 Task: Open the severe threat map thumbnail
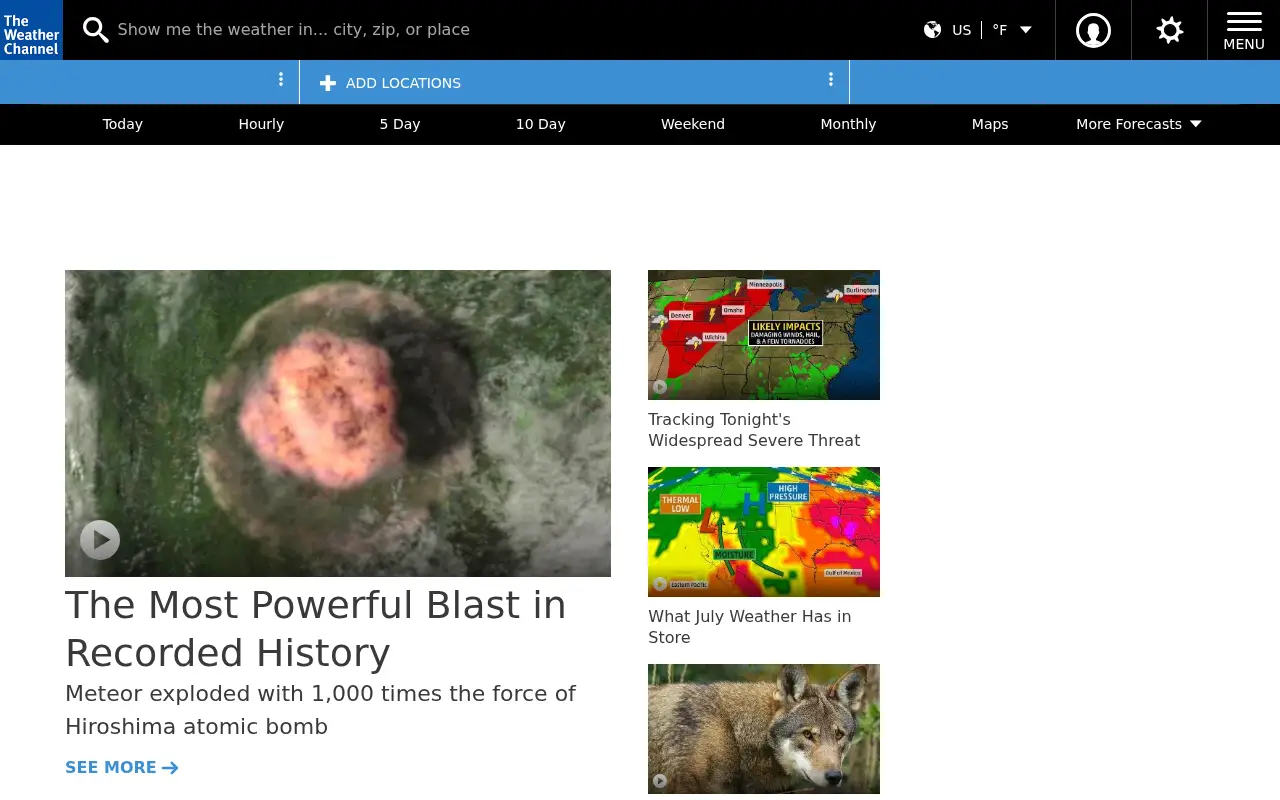pos(764,335)
